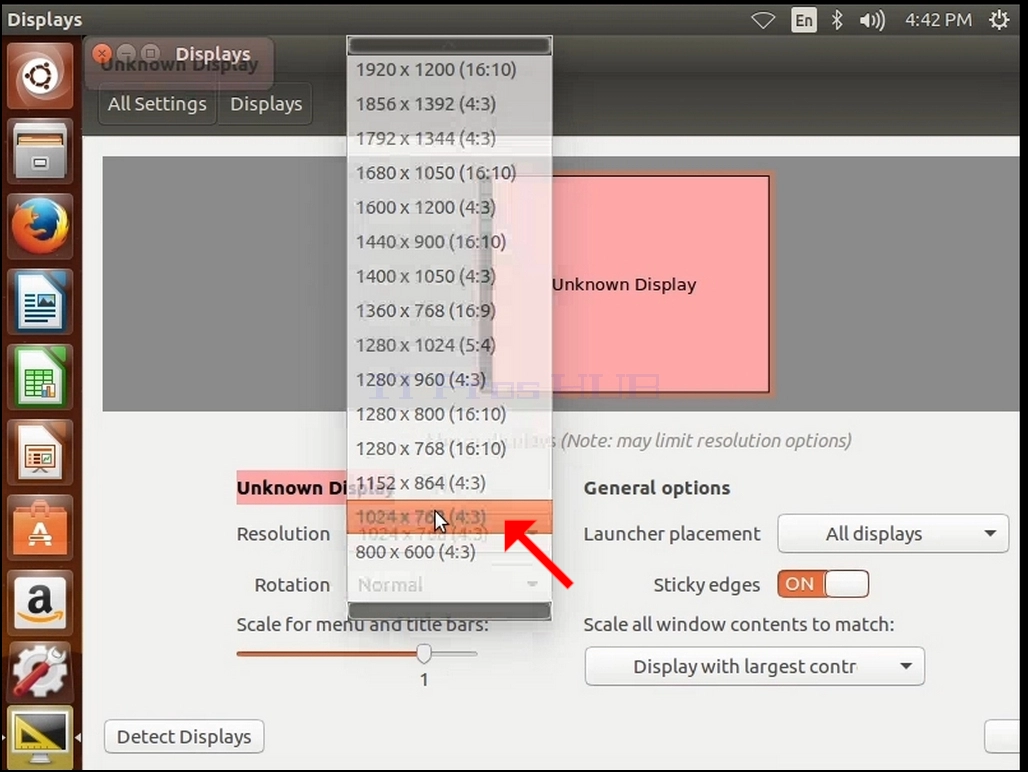The image size is (1028, 772).
Task: Open System Settings wrench-and-gear icon
Action: pos(40,671)
